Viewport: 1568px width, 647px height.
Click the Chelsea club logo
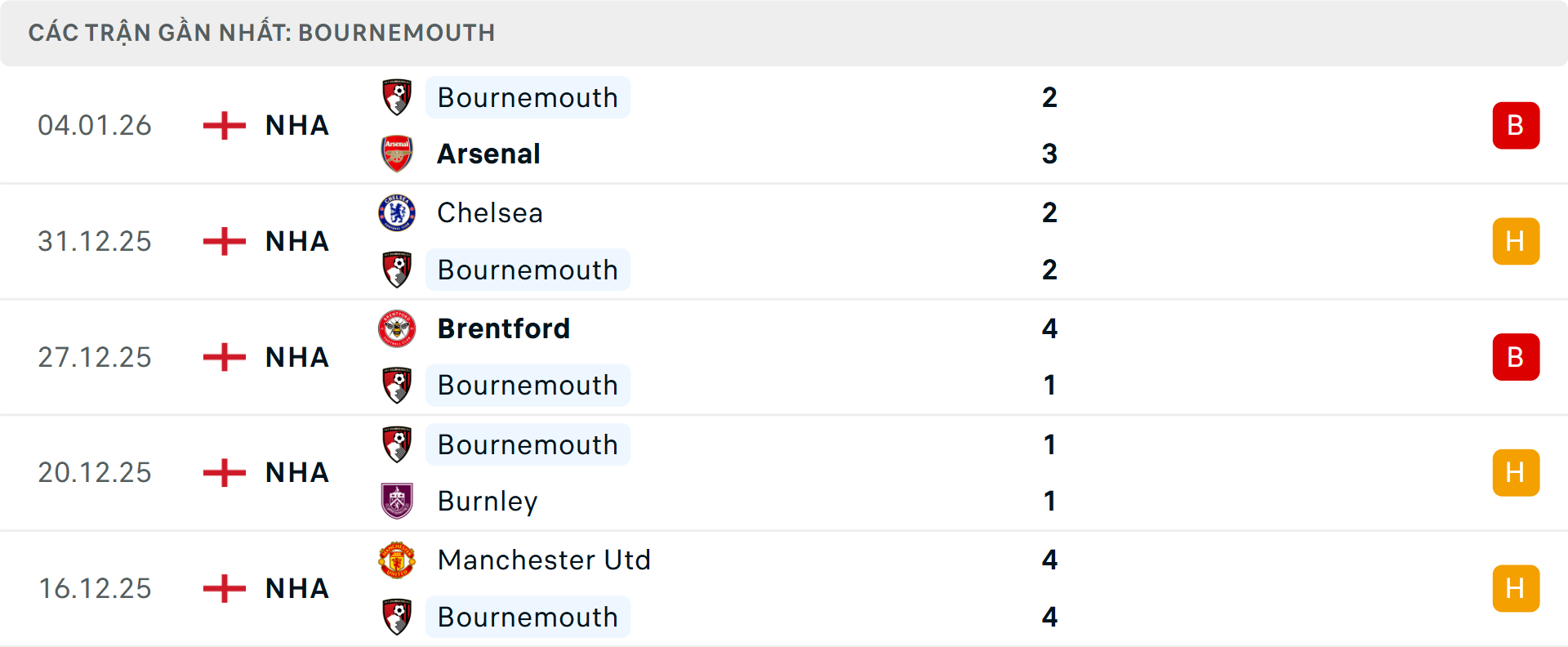397,212
